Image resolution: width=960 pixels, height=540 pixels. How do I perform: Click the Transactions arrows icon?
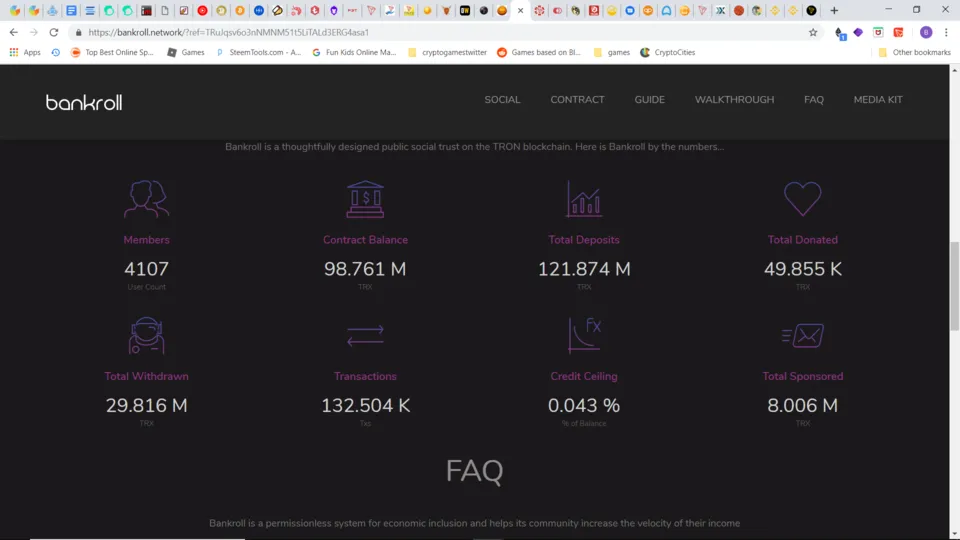tap(365, 336)
